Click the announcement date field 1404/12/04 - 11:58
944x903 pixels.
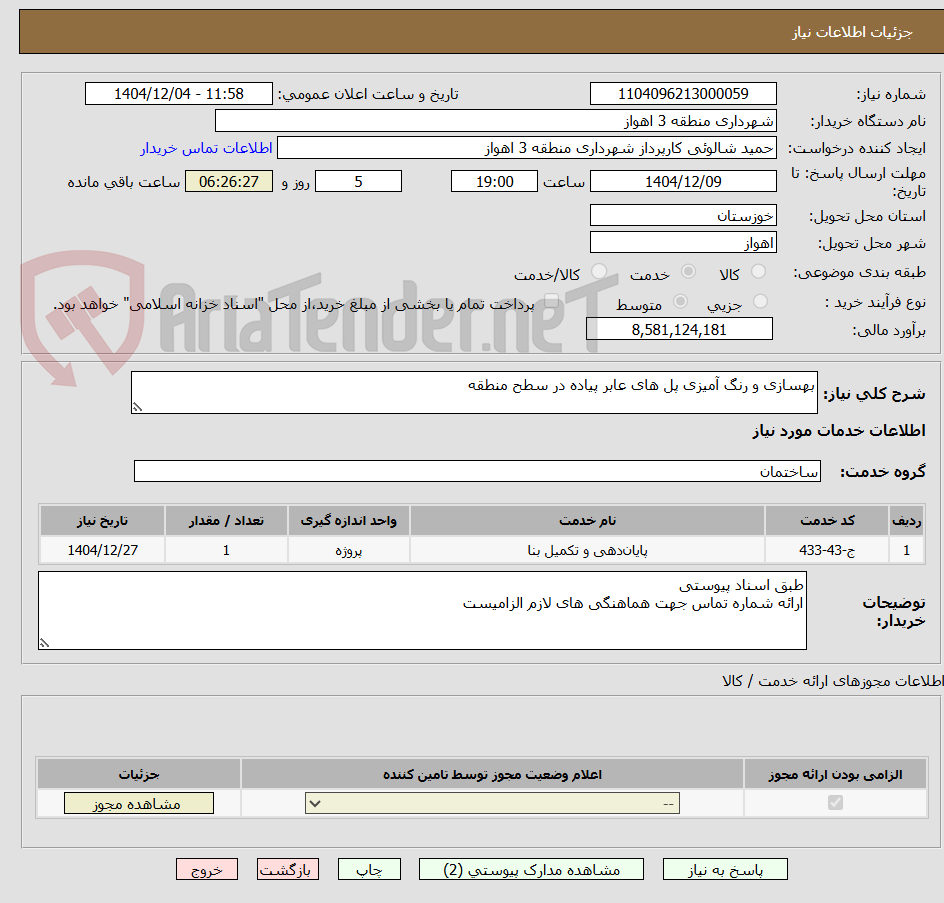[179, 94]
